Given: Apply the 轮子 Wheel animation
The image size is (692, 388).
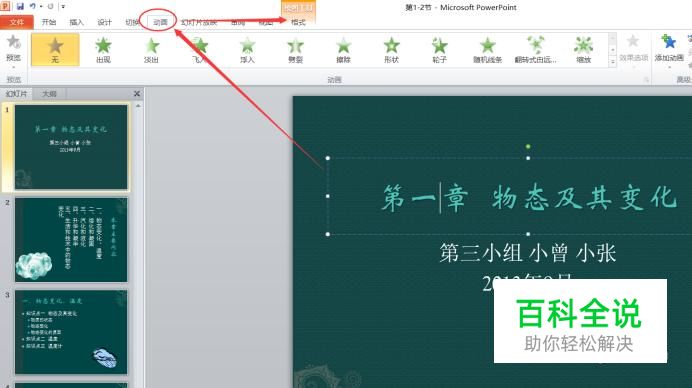Looking at the screenshot, I should (x=440, y=50).
